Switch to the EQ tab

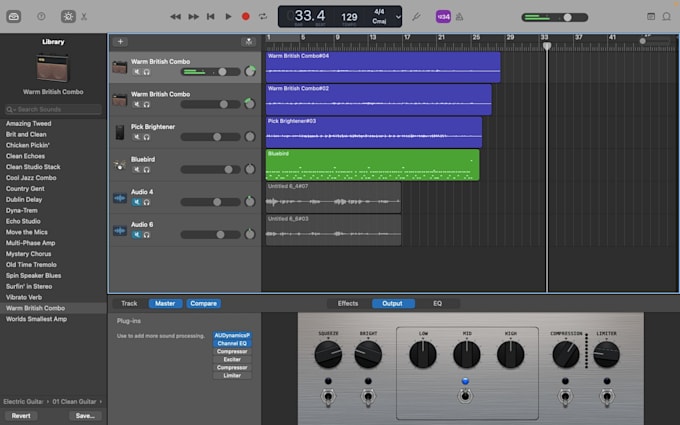point(437,304)
